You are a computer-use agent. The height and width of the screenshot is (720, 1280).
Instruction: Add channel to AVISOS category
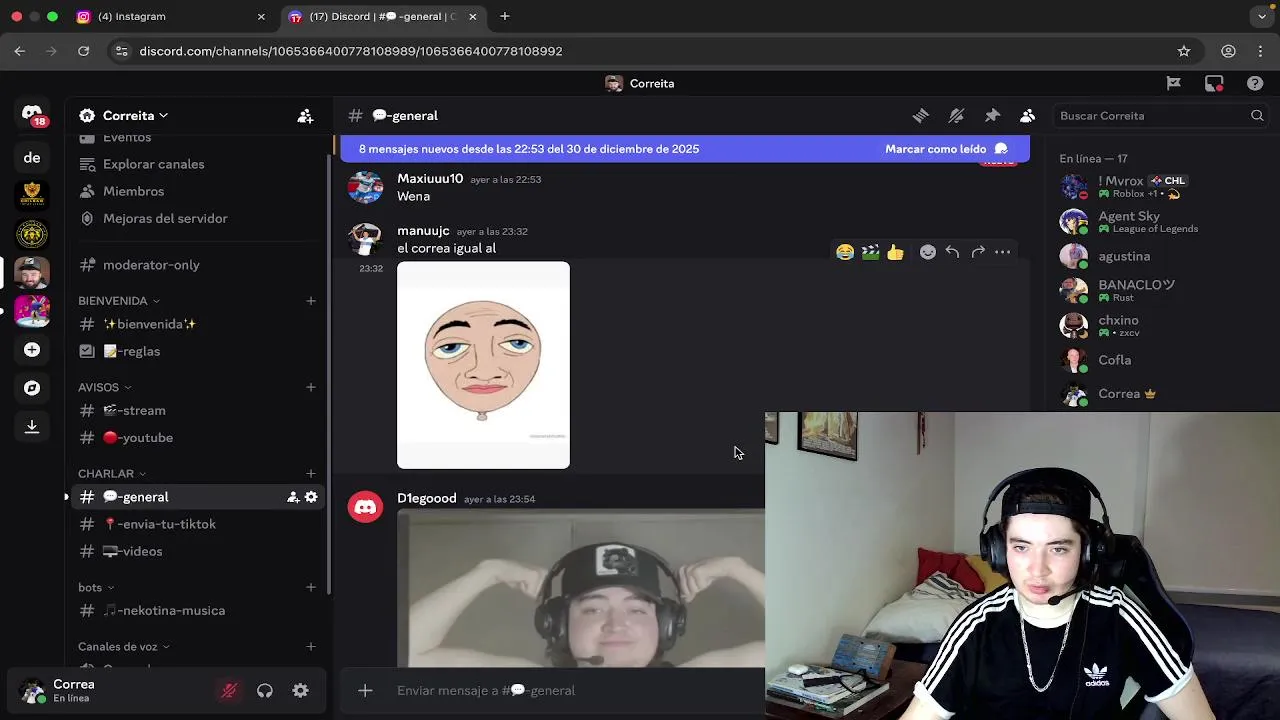tap(311, 387)
